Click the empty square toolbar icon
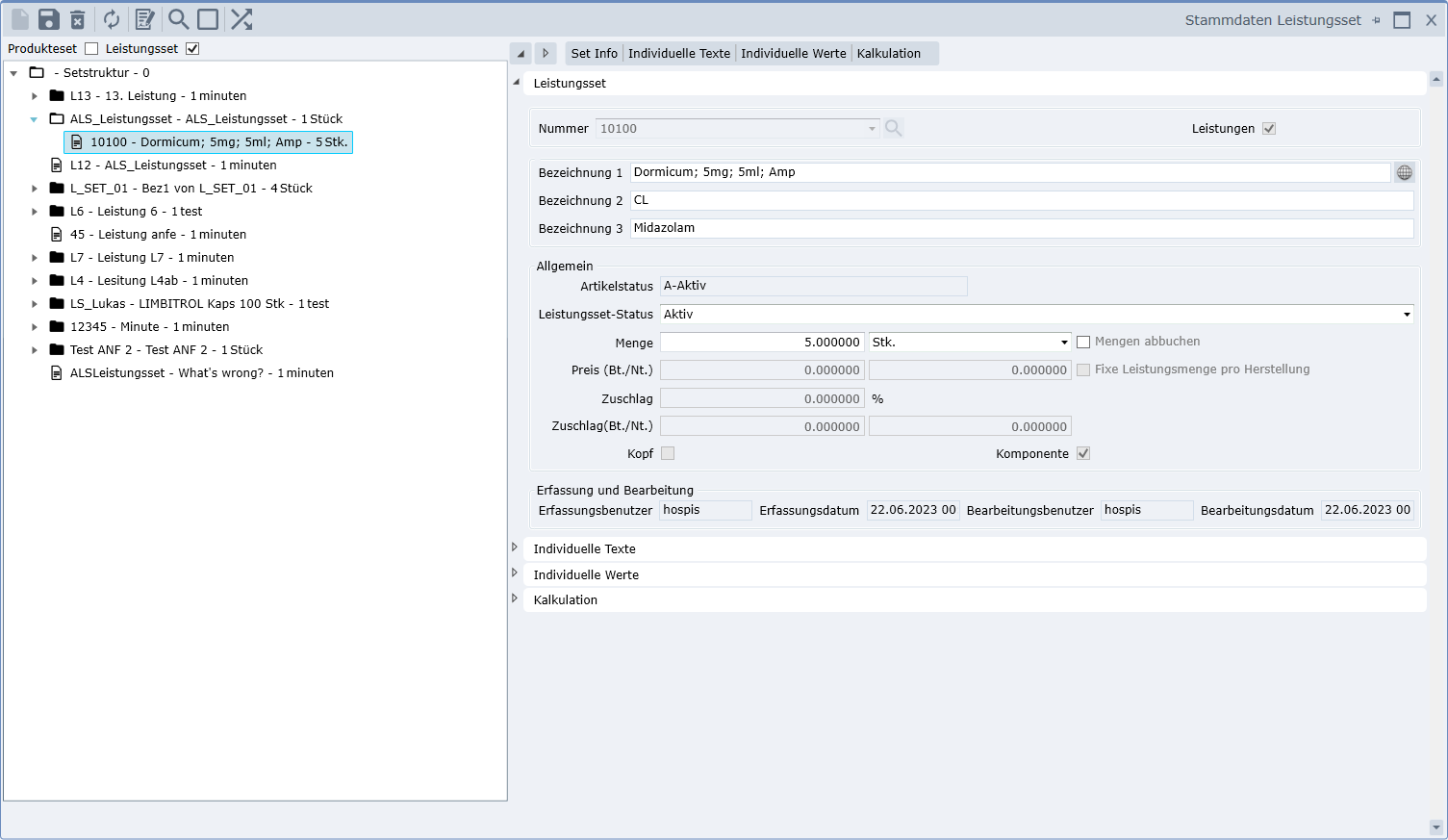 pyautogui.click(x=208, y=19)
